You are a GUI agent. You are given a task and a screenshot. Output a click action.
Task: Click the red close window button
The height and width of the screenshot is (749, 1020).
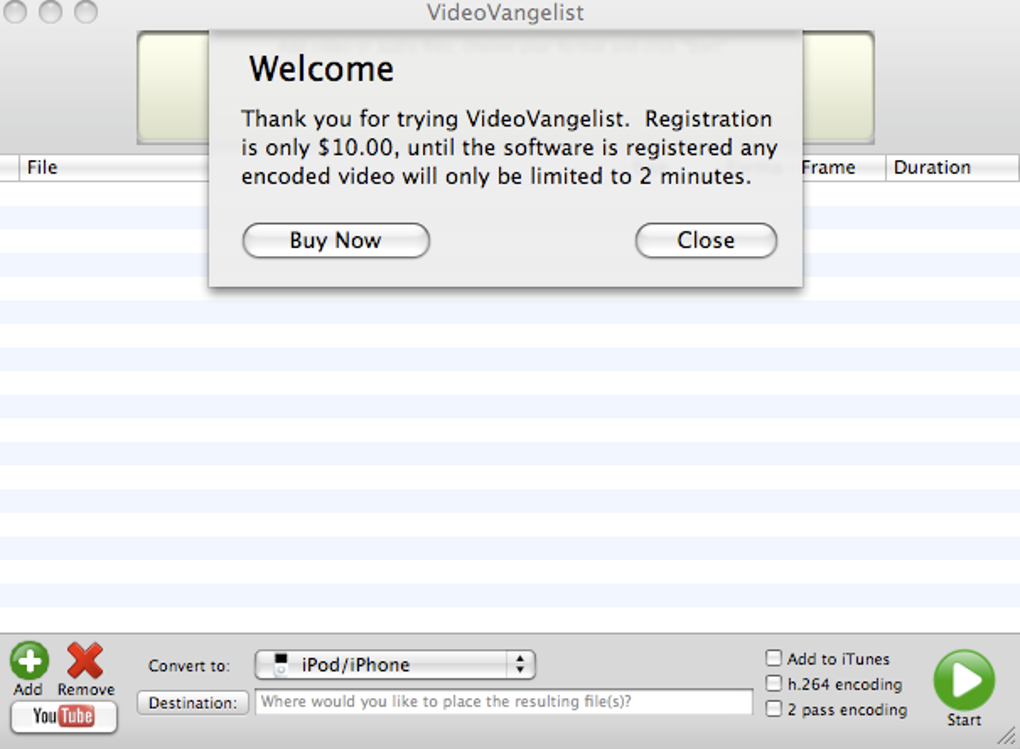[x=14, y=11]
